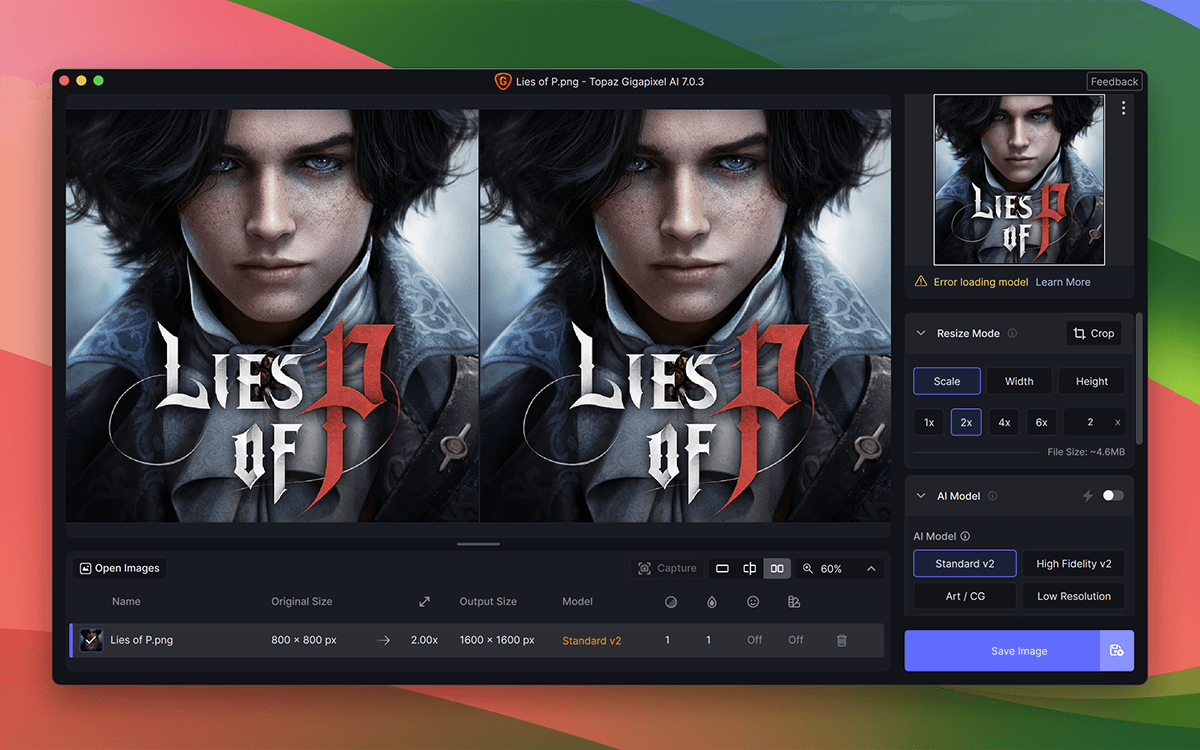Collapse the AI Model section chevron
Image resolution: width=1200 pixels, height=750 pixels.
(921, 496)
